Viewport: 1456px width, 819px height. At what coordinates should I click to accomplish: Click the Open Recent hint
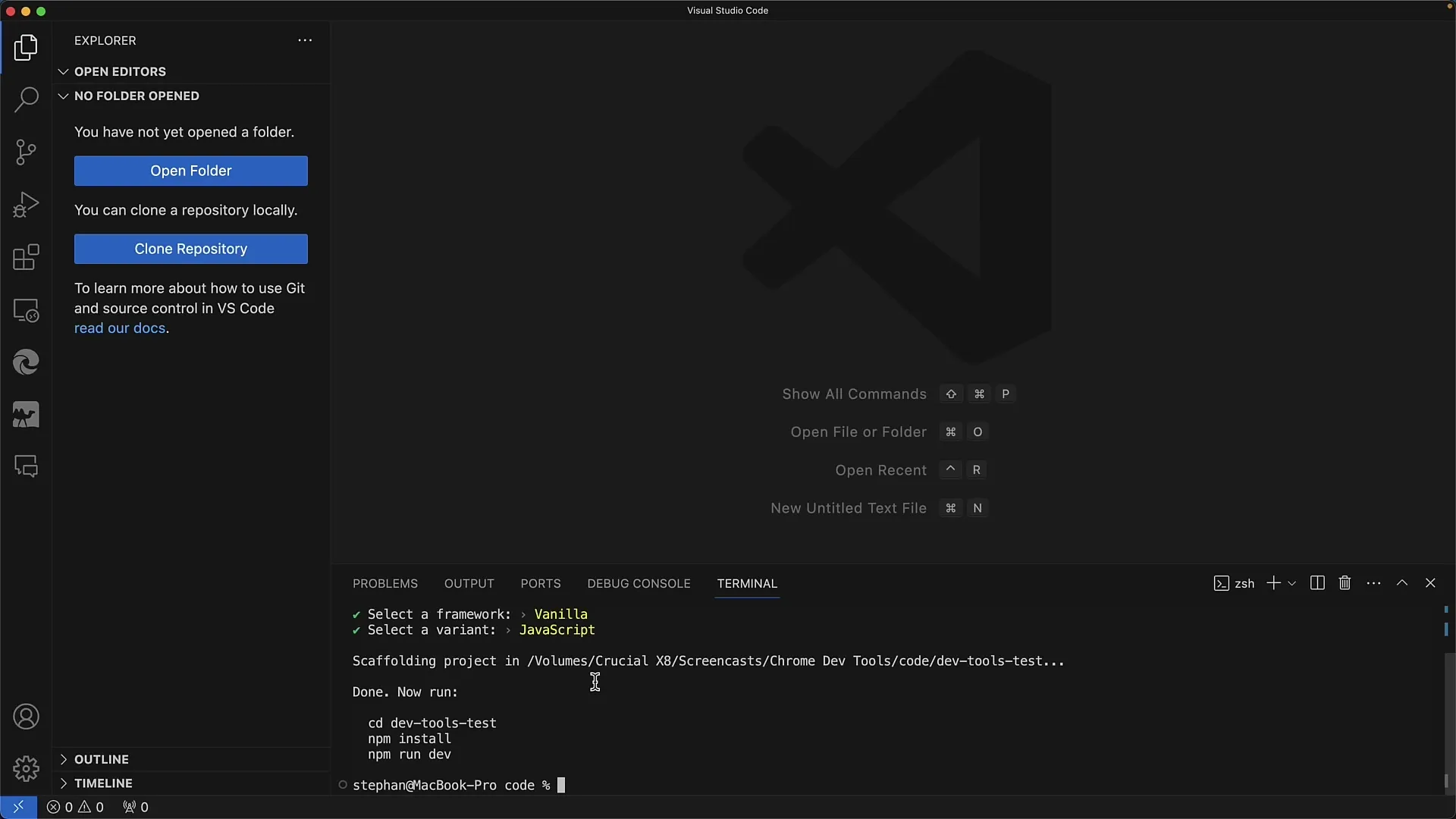(x=911, y=470)
